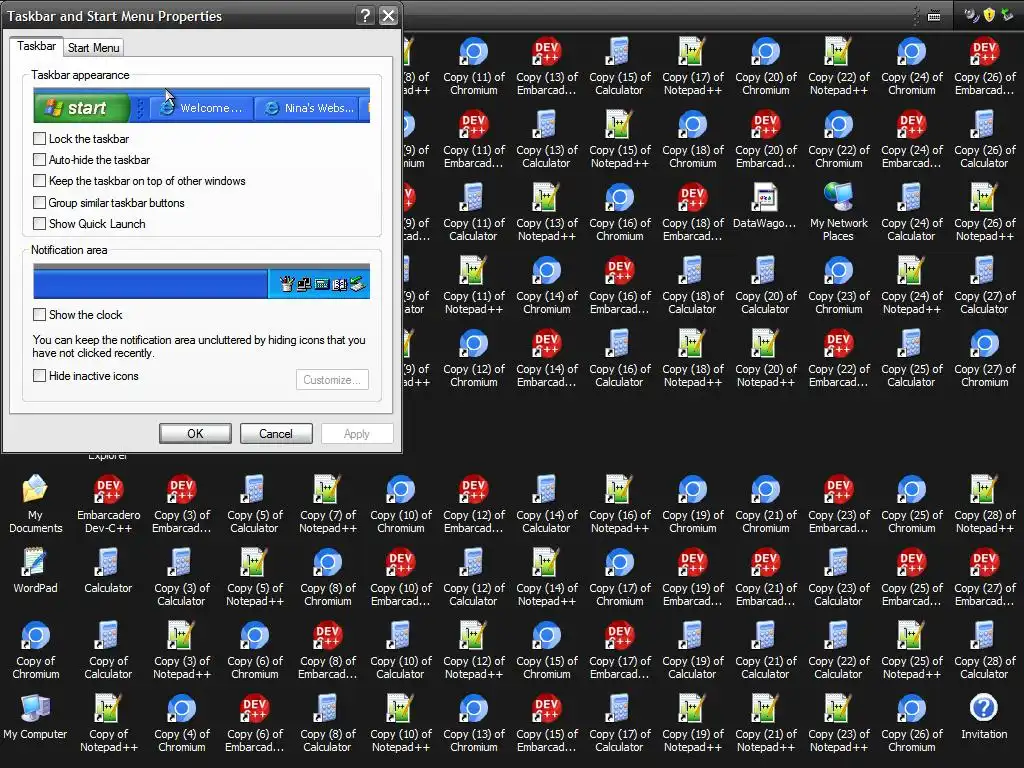Click the yellow security shield tray icon
This screenshot has height=768, width=1024.
point(989,14)
